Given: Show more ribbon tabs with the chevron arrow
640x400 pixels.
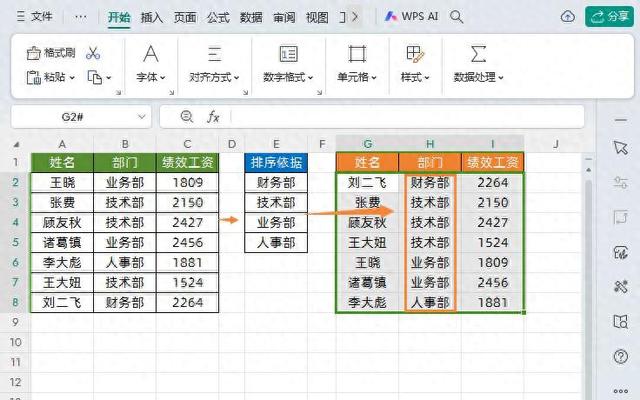Looking at the screenshot, I should coord(355,17).
